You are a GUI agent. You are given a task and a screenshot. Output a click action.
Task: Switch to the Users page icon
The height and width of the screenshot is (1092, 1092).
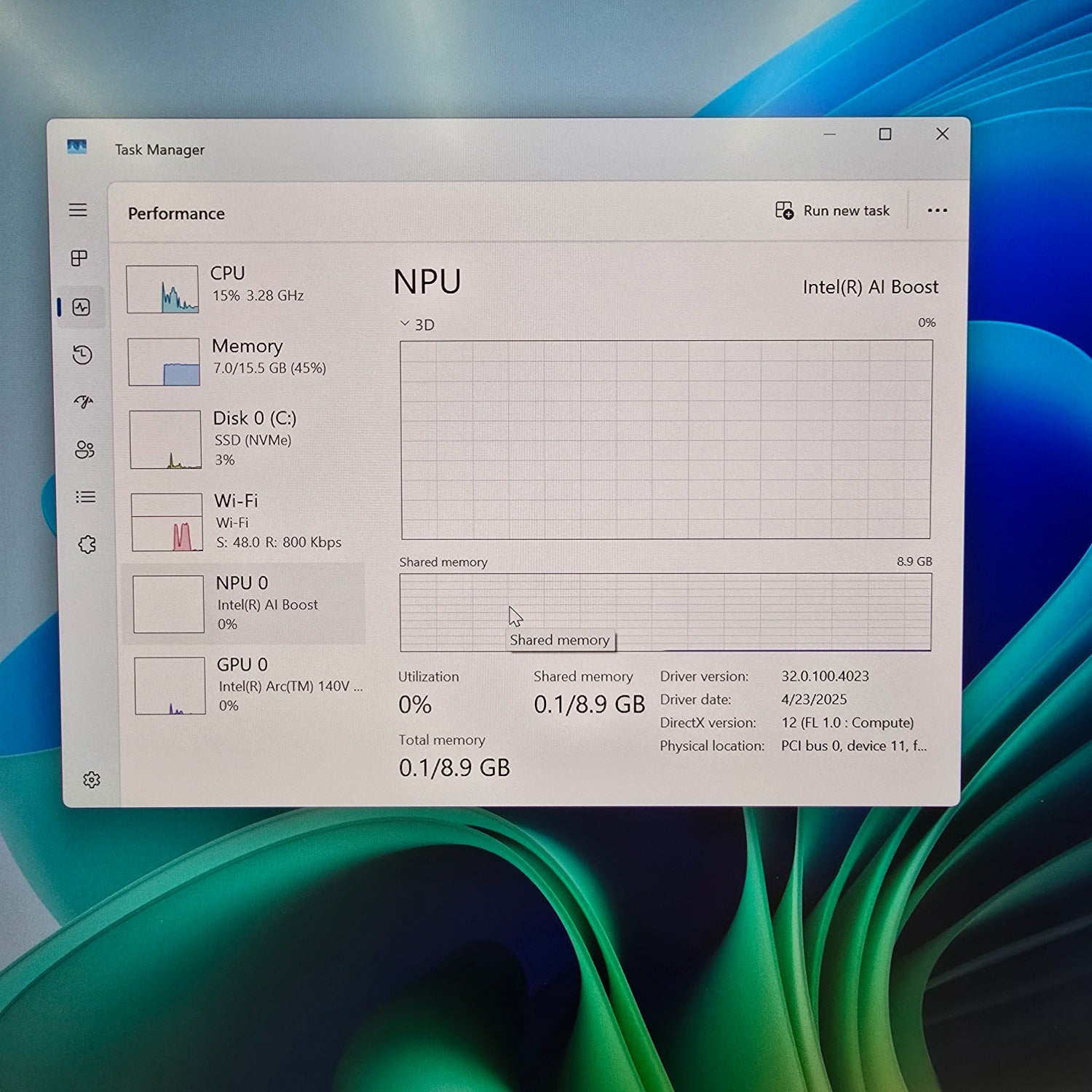(84, 450)
